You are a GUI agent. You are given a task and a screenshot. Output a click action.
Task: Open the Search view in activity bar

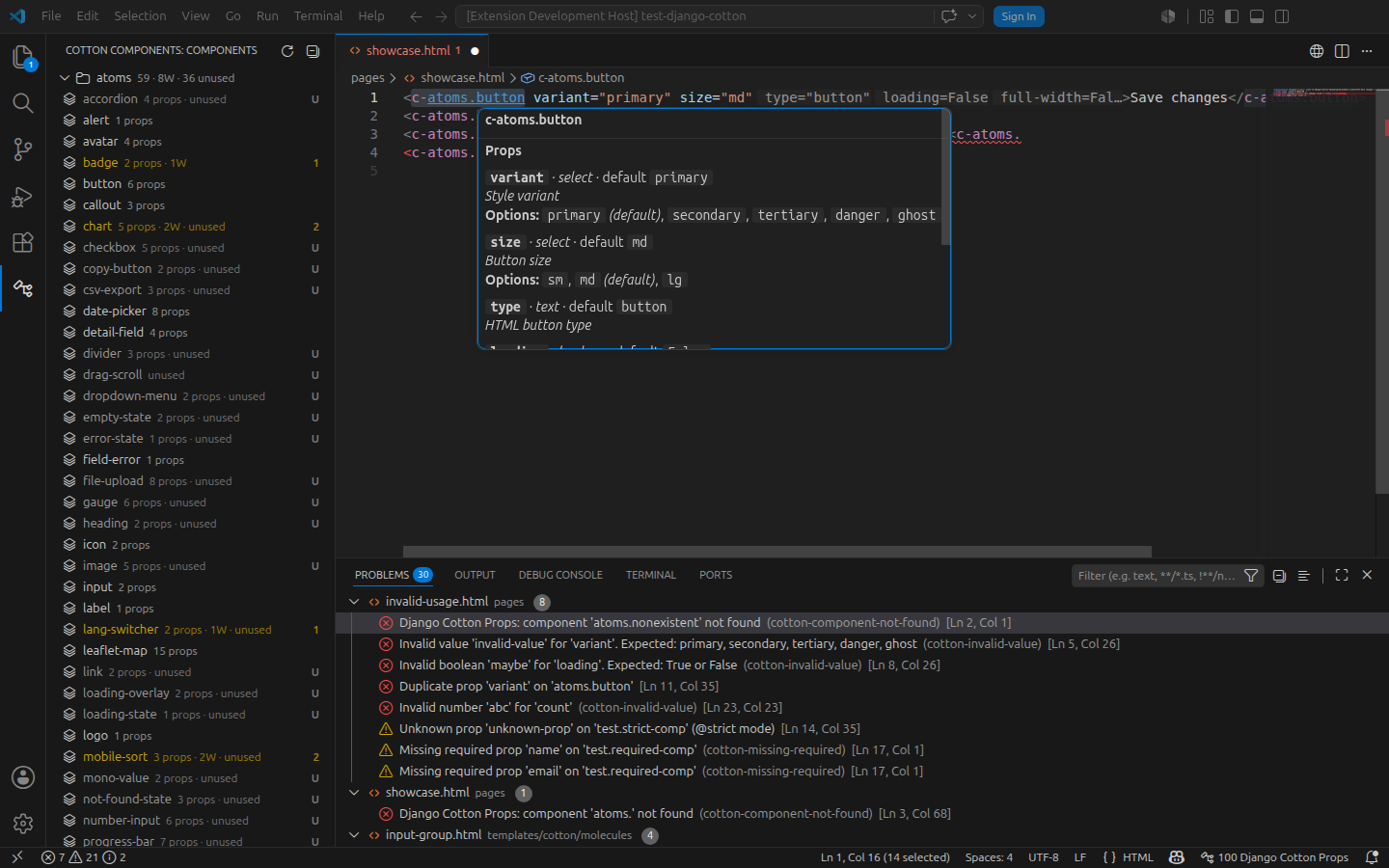click(x=22, y=103)
